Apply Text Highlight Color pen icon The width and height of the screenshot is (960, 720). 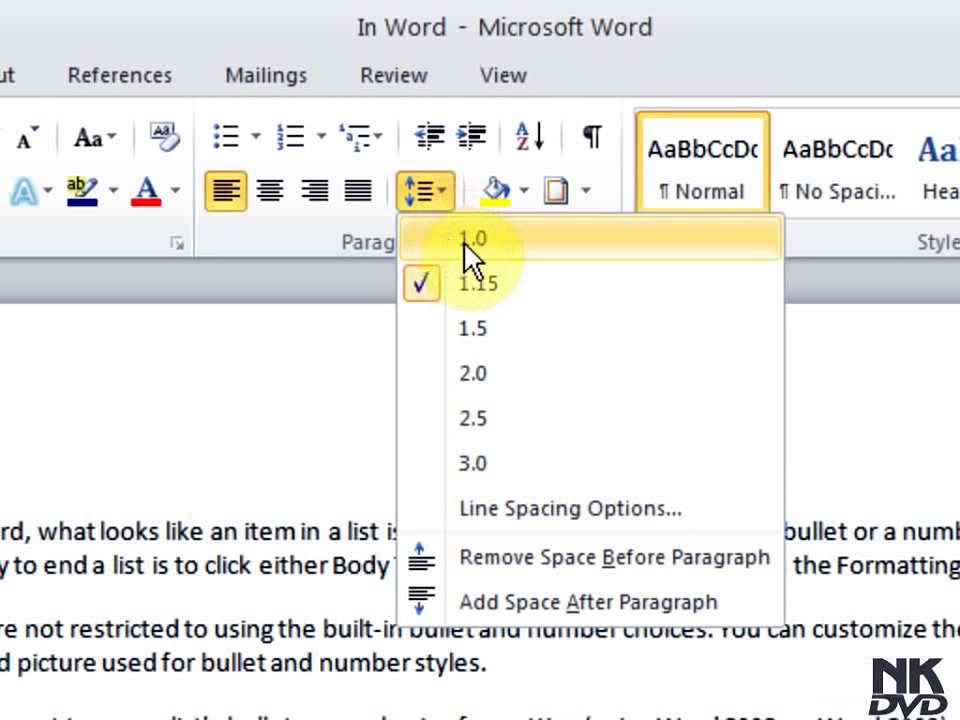coord(82,191)
